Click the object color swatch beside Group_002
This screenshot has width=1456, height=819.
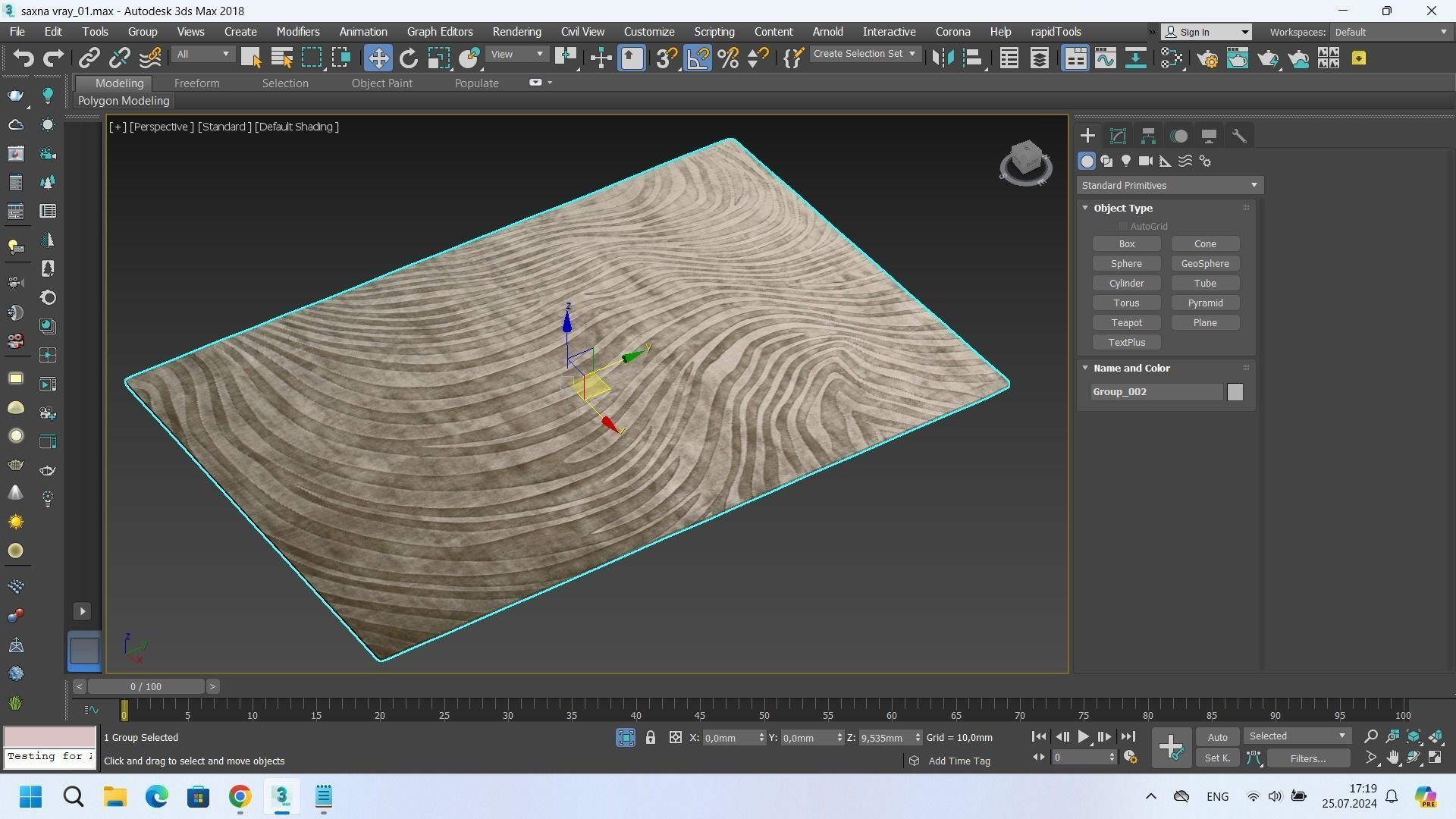[1235, 392]
